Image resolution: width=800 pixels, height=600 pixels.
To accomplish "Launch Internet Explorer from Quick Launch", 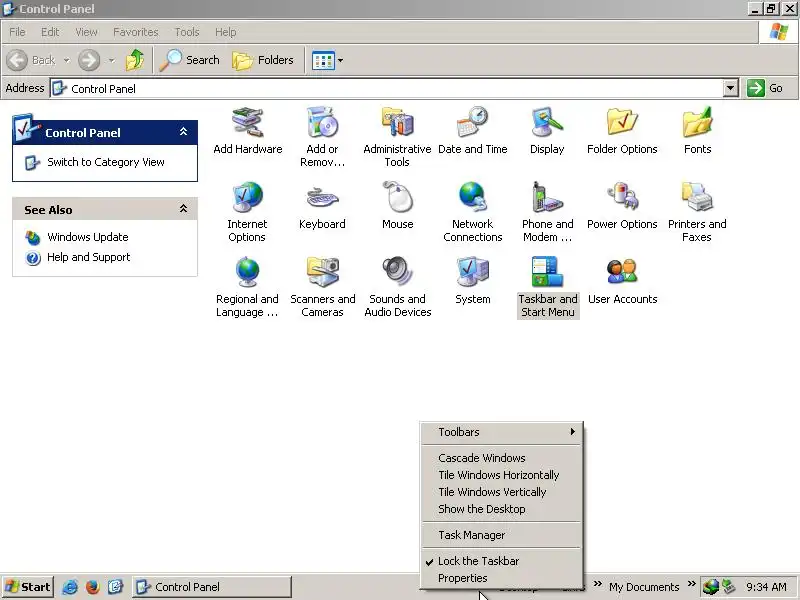I will [x=70, y=587].
